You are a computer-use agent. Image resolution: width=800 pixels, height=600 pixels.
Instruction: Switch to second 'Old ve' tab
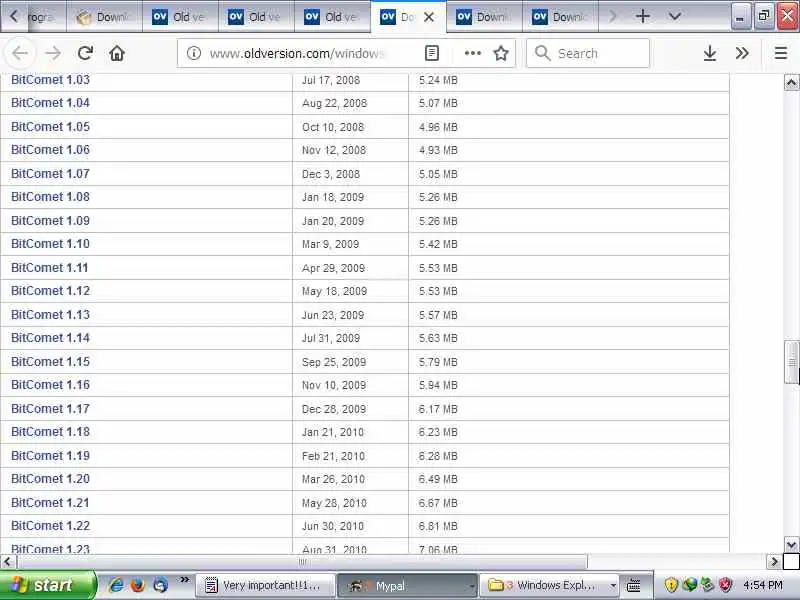coord(256,17)
